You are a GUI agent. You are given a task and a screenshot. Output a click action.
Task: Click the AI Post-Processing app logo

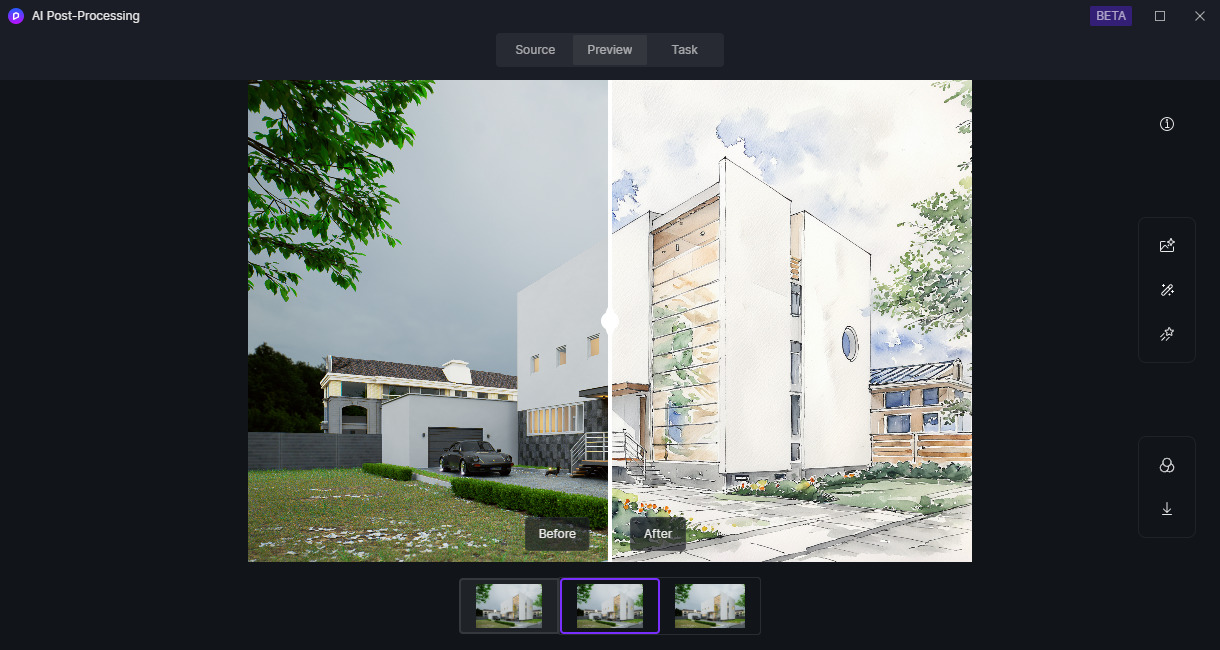pyautogui.click(x=15, y=16)
